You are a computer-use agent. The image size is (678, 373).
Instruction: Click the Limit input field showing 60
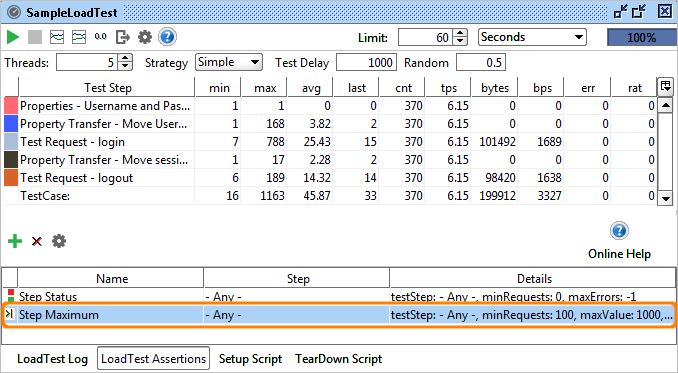point(425,37)
